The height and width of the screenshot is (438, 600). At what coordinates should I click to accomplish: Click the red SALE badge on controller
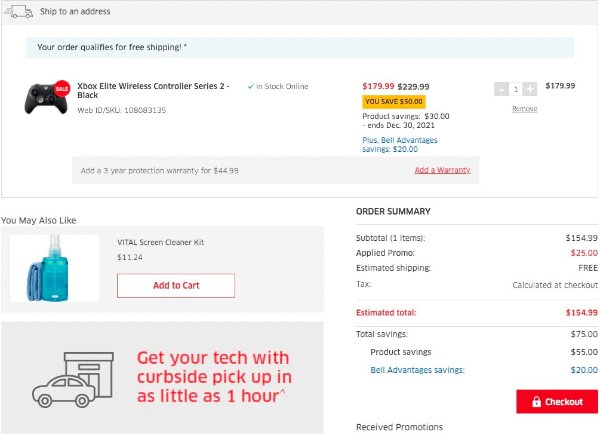pos(62,88)
